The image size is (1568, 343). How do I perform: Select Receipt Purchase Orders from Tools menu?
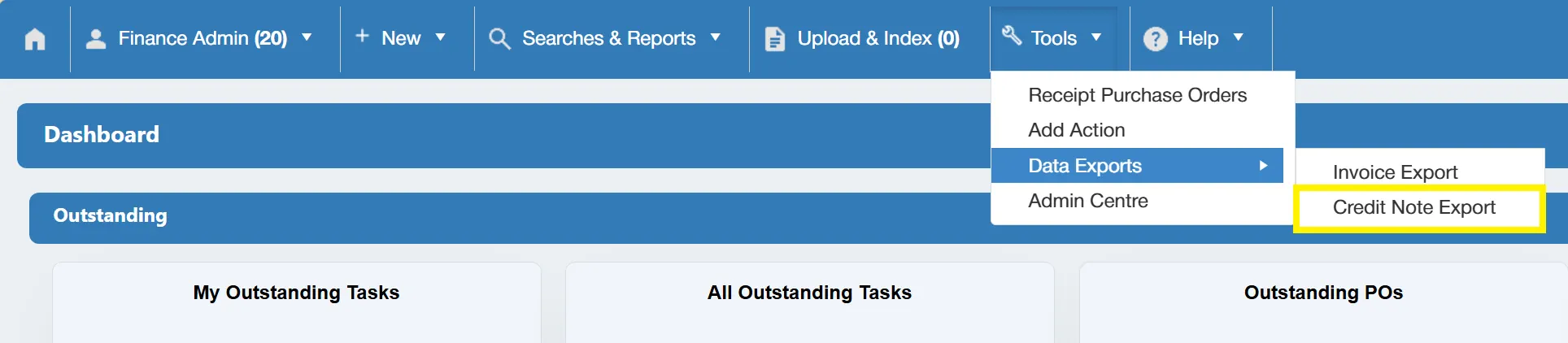pos(1137,95)
